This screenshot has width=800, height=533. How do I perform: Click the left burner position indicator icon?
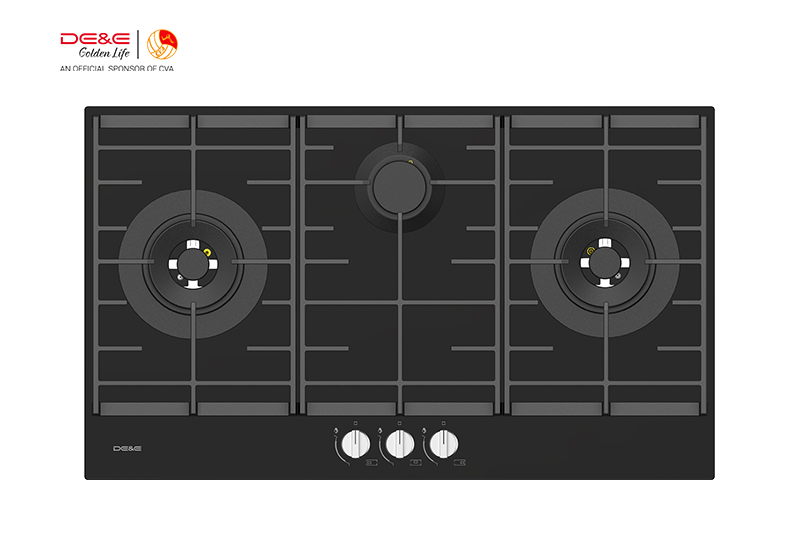tap(372, 463)
